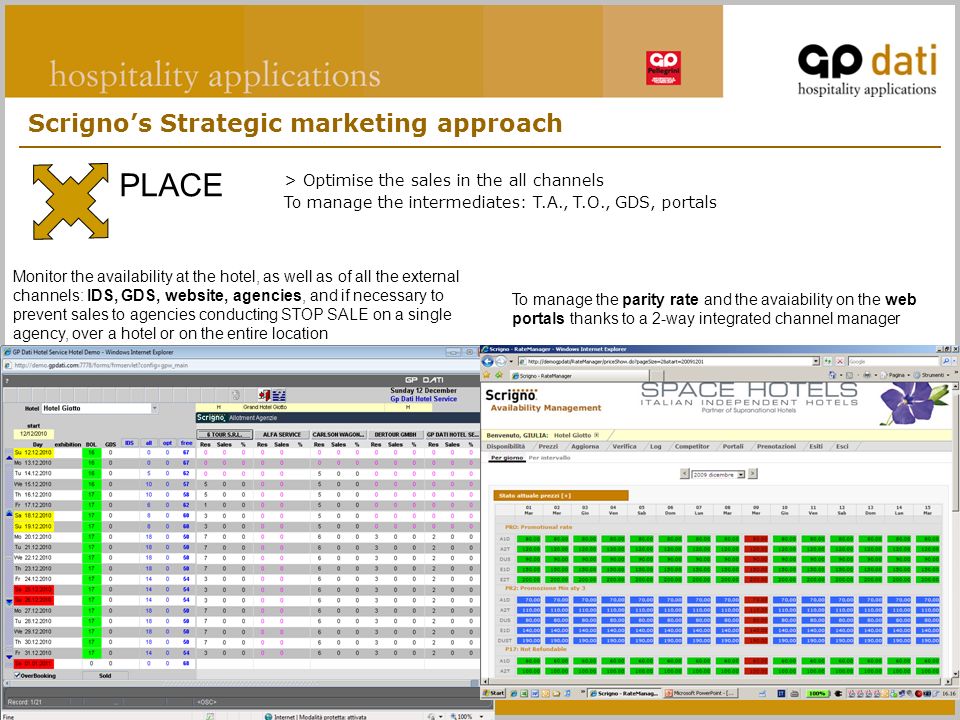Click the Add to Favorites icon in RateManager
Screen dimensions: 960x720
click(x=498, y=375)
